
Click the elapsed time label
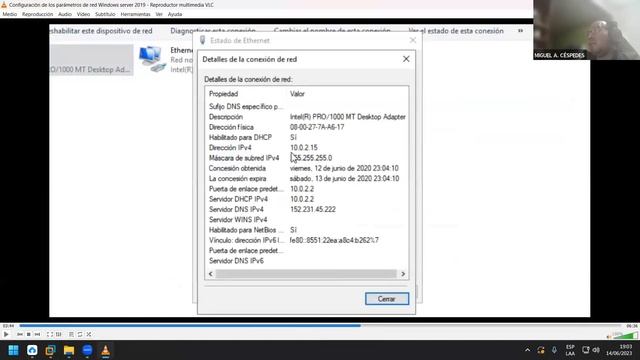click(x=8, y=326)
